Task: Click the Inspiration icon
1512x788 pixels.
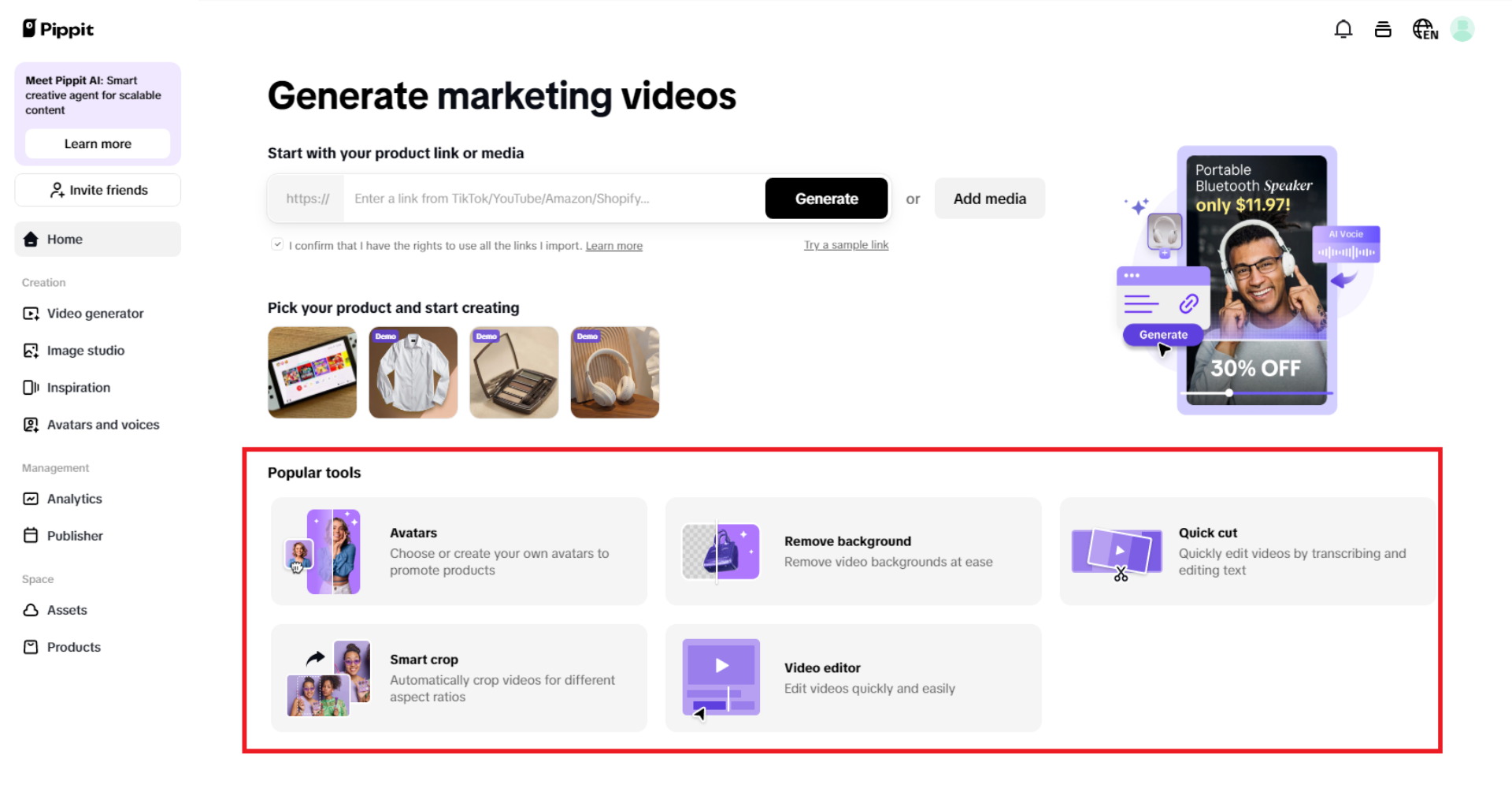Action: tap(31, 388)
